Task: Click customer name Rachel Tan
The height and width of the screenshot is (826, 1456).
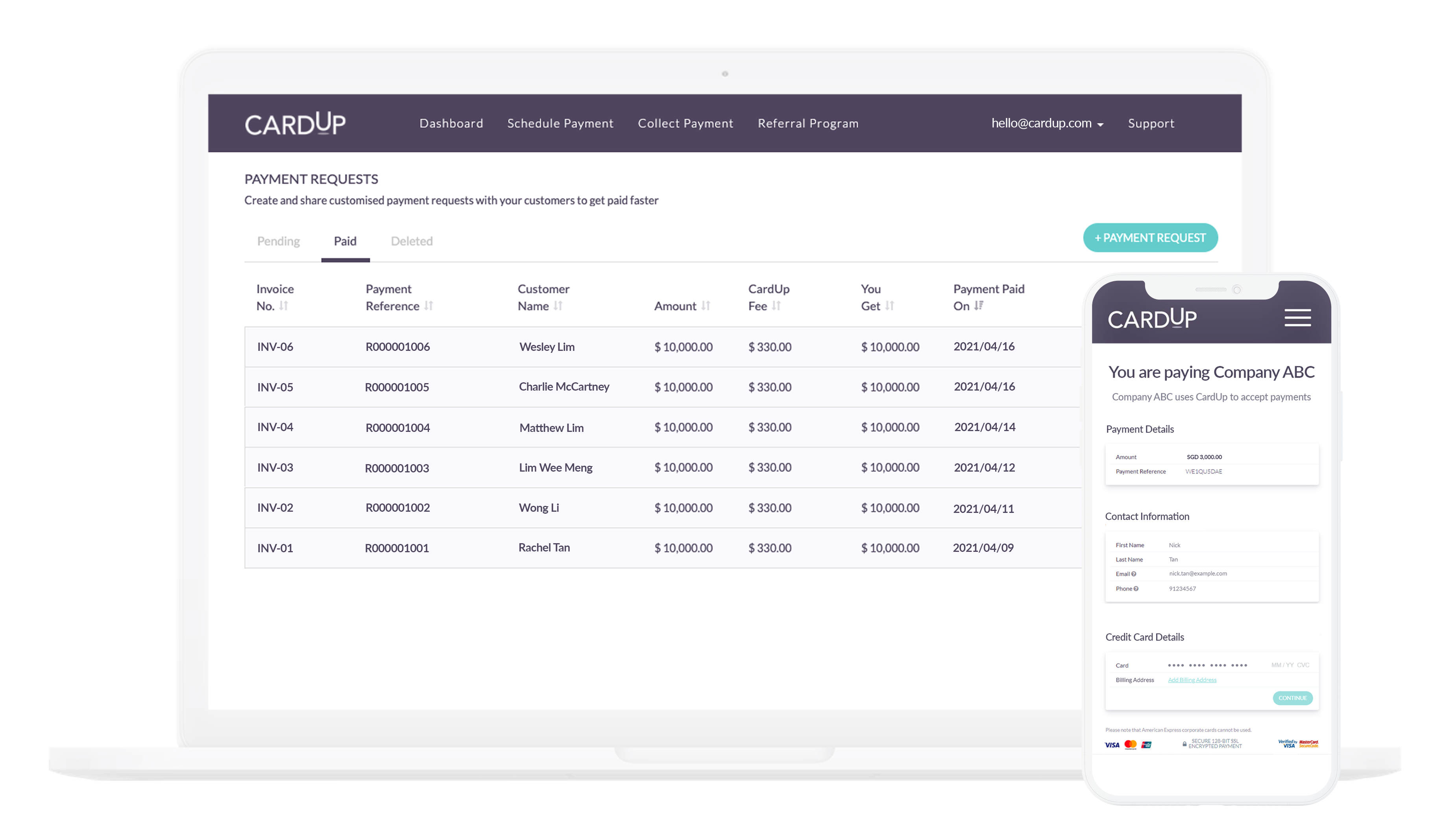Action: [x=543, y=548]
